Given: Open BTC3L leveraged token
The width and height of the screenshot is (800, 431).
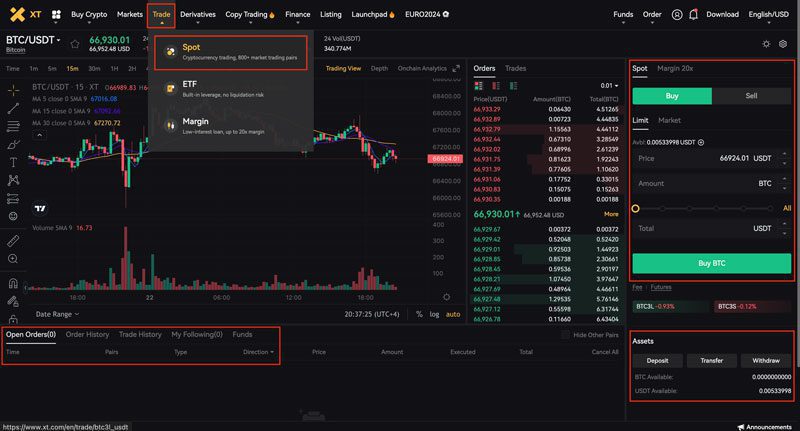Looking at the screenshot, I should 671,307.
